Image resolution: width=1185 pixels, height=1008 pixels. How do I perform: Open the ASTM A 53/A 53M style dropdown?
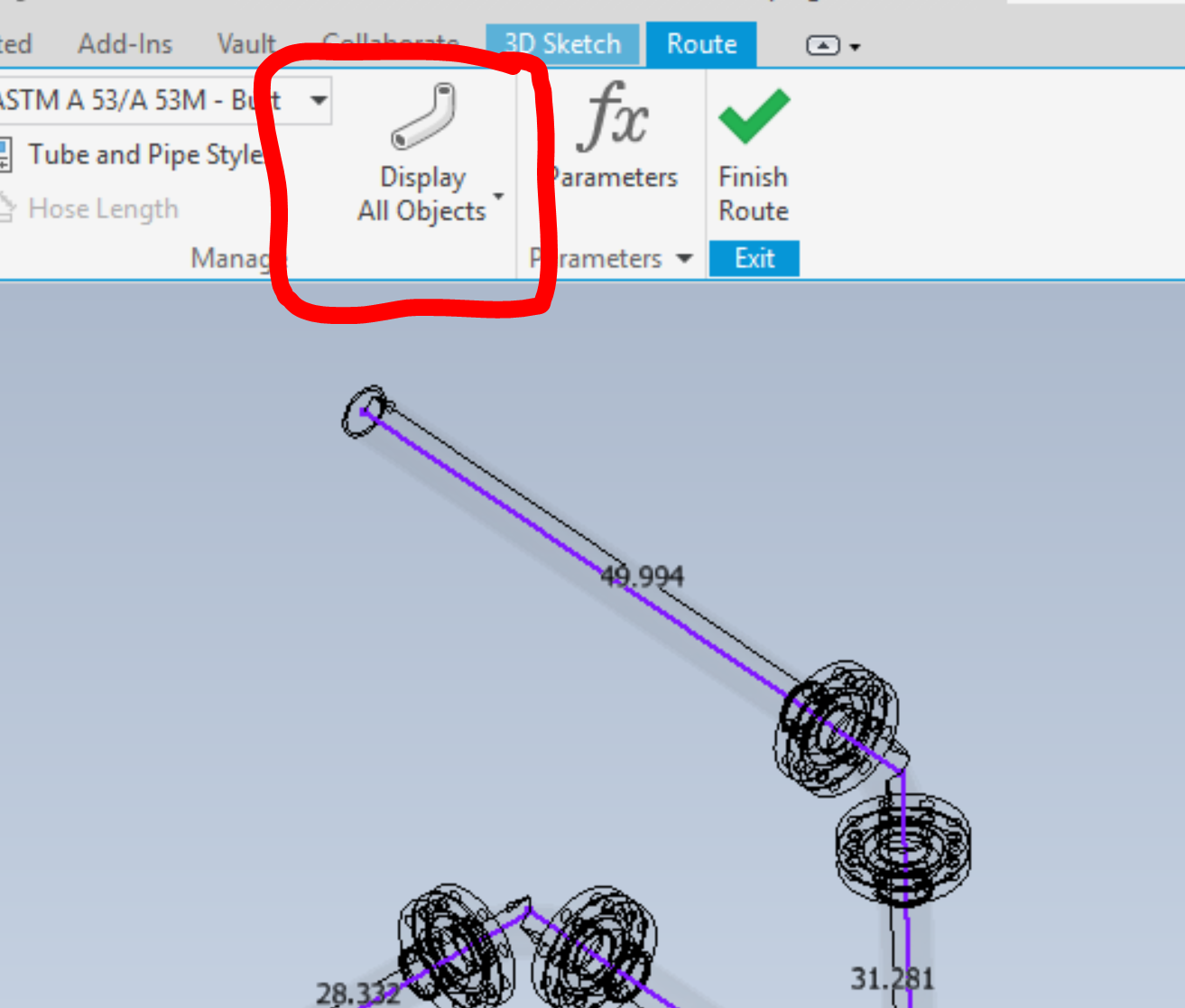pyautogui.click(x=318, y=101)
